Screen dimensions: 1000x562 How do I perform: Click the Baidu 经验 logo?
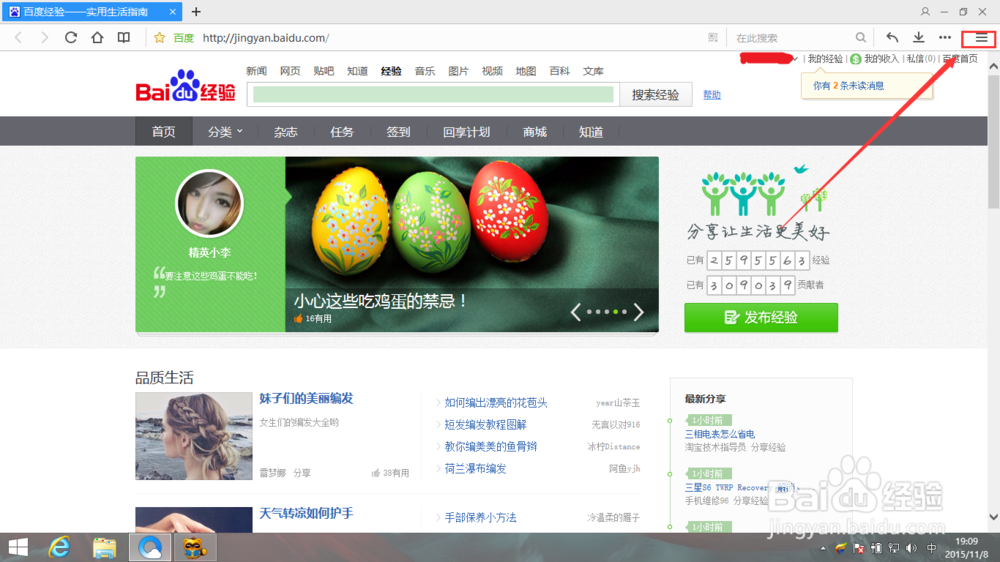186,86
